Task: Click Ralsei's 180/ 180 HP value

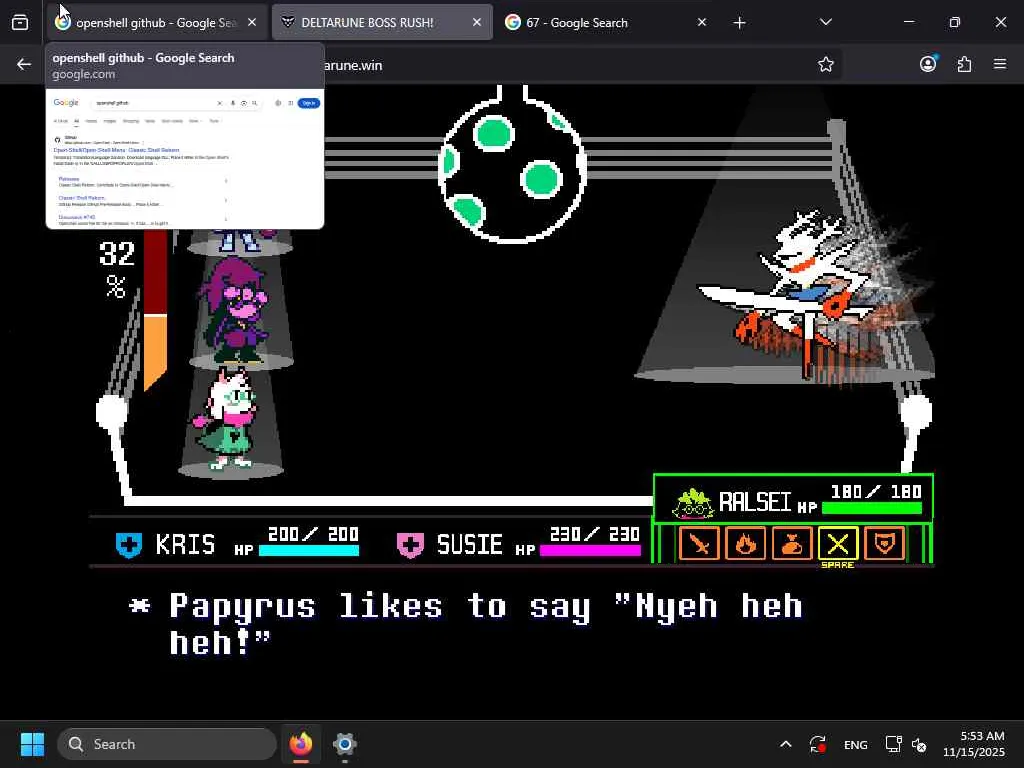Action: (x=876, y=492)
